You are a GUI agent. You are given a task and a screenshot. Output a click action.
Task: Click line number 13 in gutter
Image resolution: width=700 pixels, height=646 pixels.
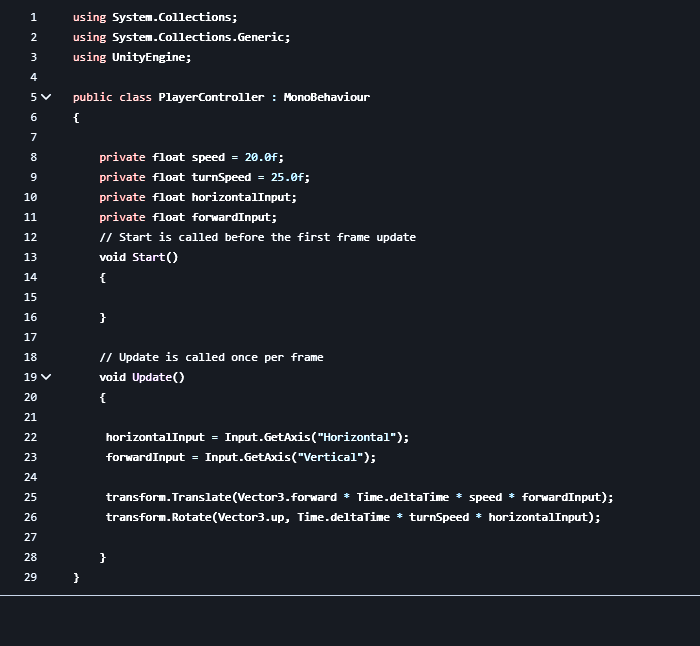(30, 257)
